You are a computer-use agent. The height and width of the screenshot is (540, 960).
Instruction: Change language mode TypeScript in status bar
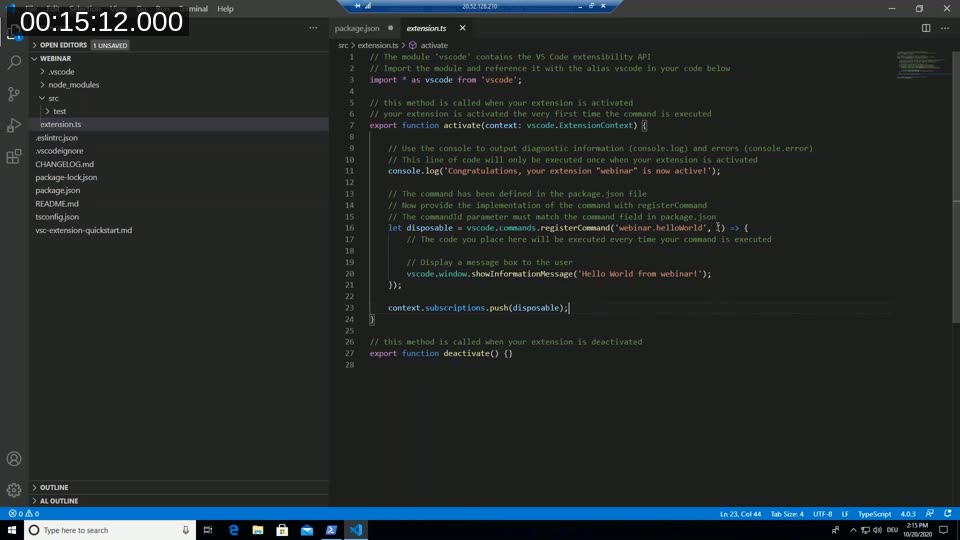pos(874,514)
